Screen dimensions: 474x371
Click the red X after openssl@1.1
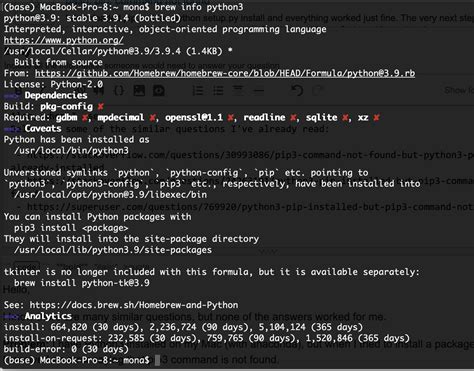point(231,118)
